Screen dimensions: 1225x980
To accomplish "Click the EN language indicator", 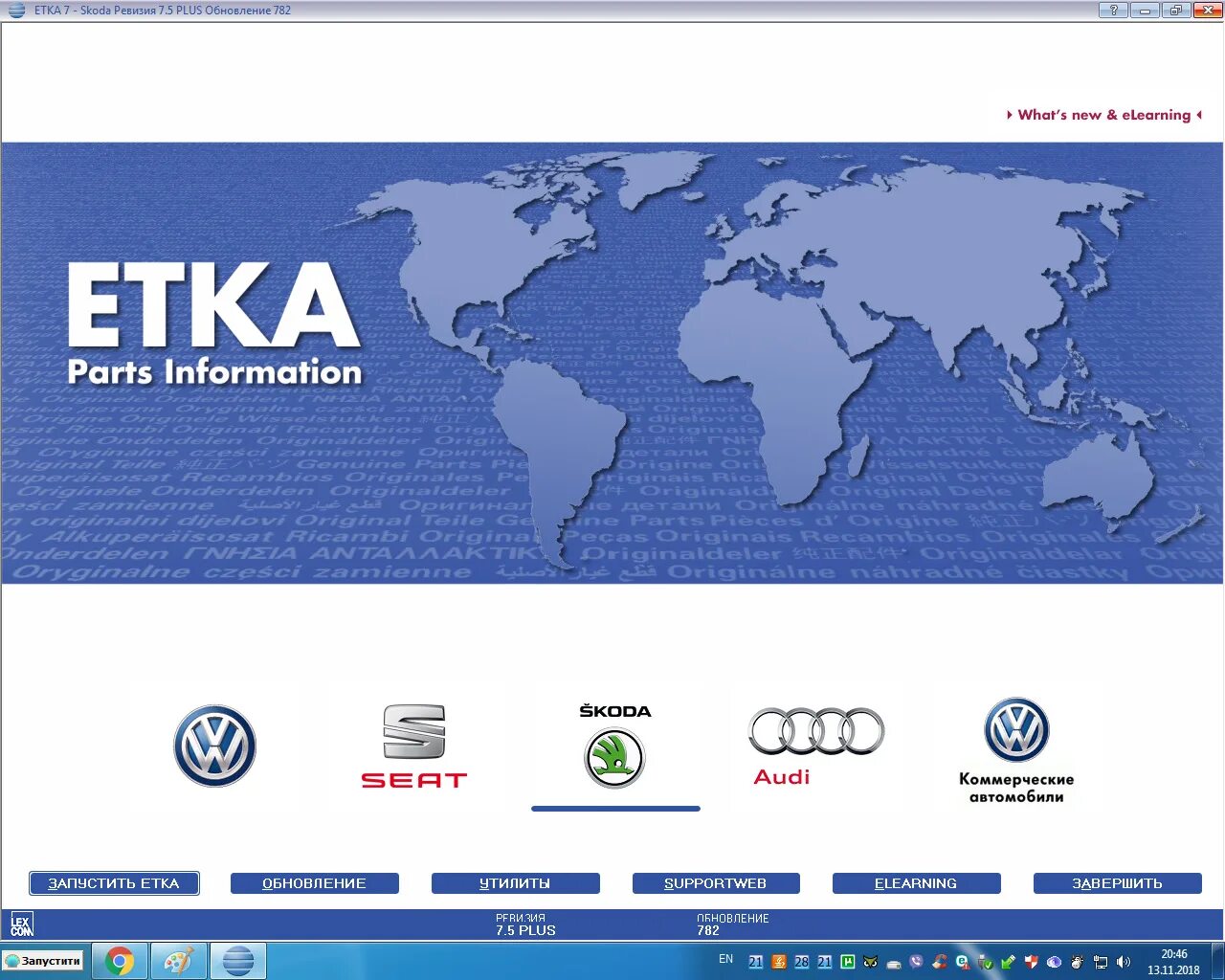I will pyautogui.click(x=725, y=959).
